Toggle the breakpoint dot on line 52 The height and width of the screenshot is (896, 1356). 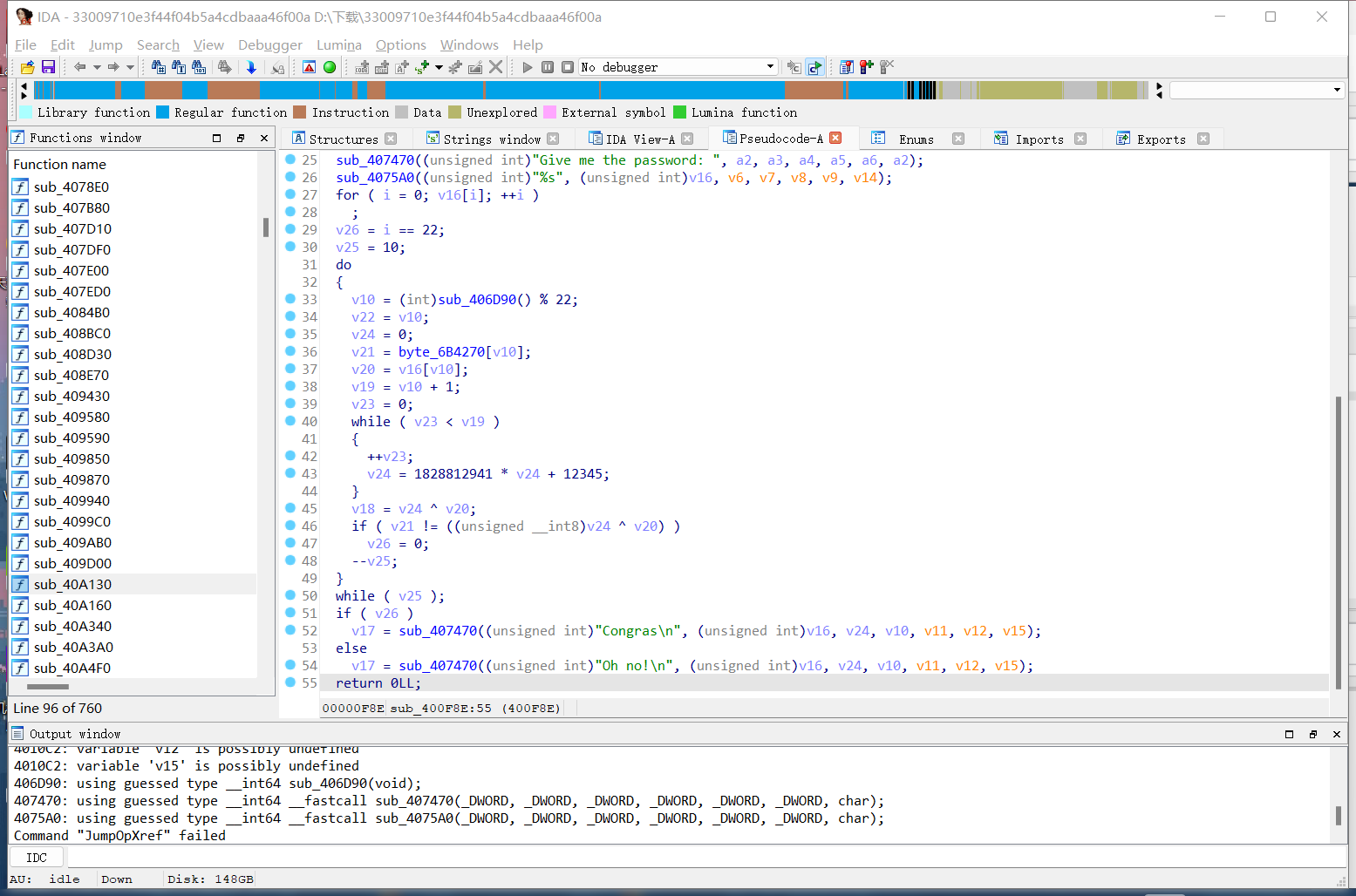(290, 630)
